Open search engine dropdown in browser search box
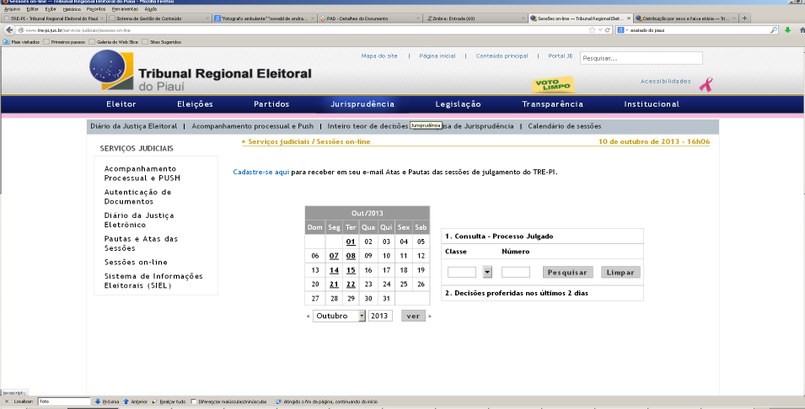Viewport: 805px width, 409px height. [x=623, y=30]
